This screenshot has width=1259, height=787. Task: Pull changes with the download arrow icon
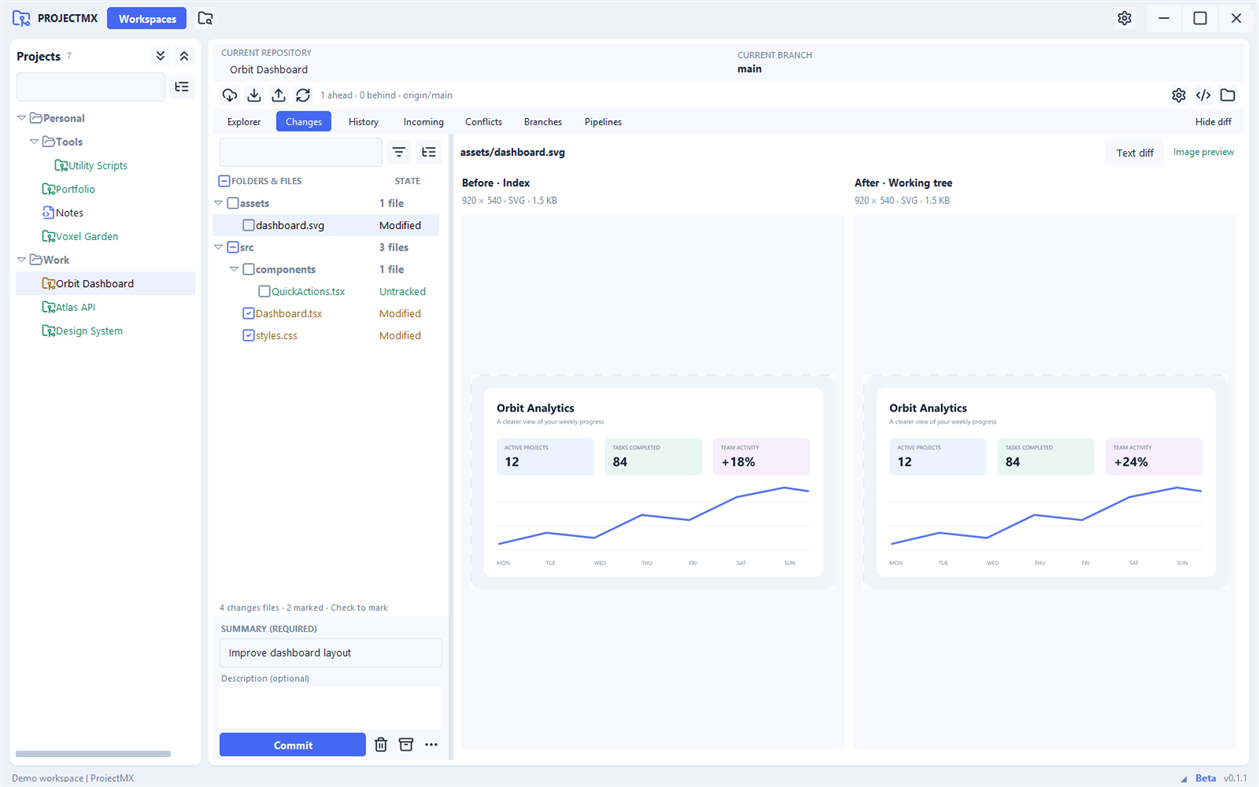coord(254,95)
